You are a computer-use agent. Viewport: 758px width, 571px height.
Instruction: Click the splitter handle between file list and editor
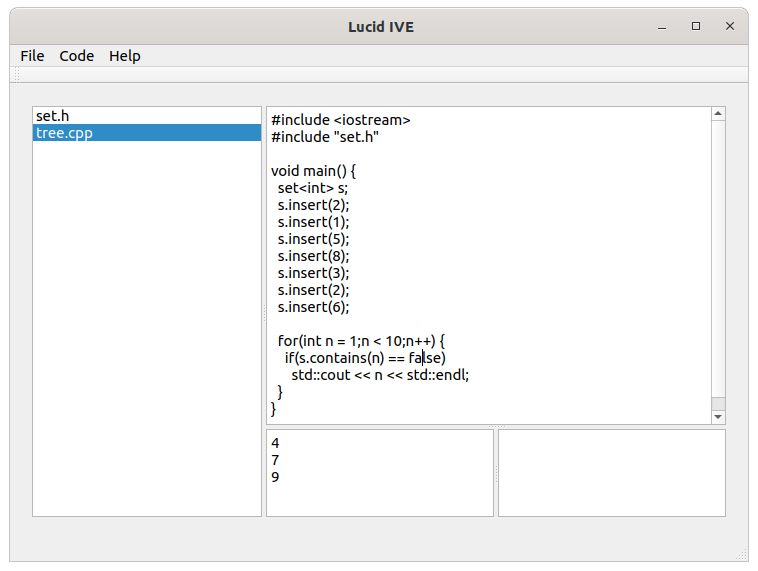pos(264,312)
